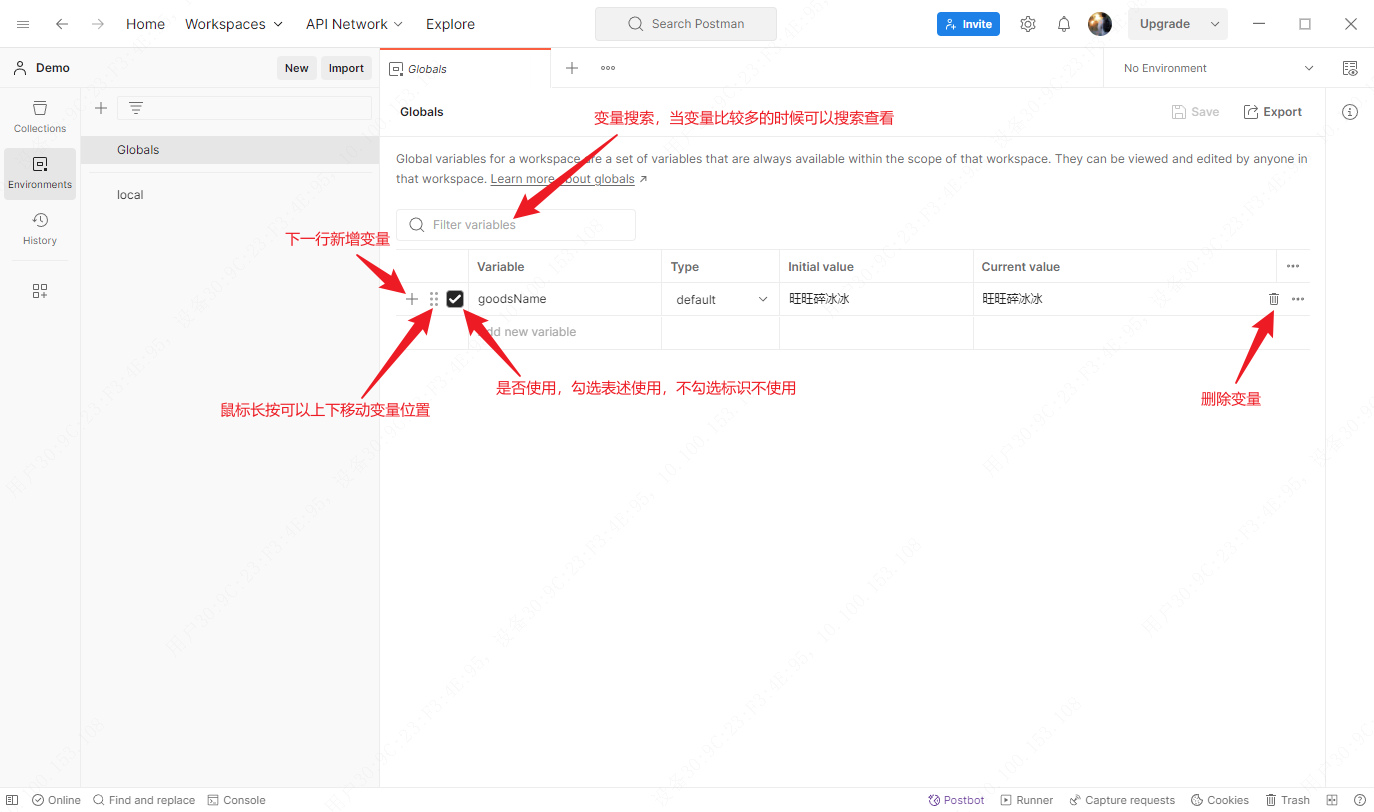Open the goodsName row more options
Viewport: 1374px width, 812px height.
[x=1298, y=299]
